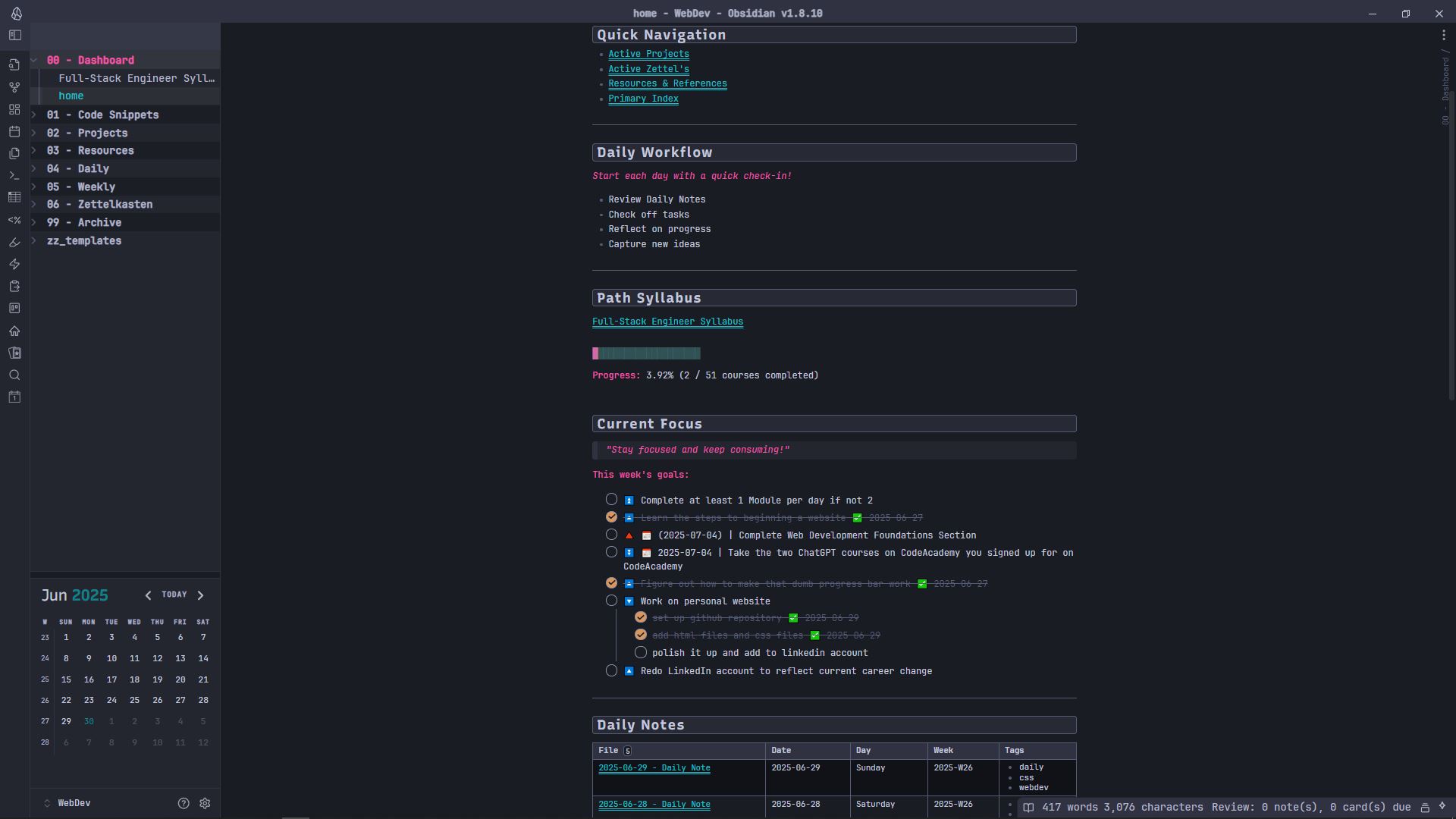1456x819 pixels.
Task: Open Resources & References link
Action: [667, 83]
